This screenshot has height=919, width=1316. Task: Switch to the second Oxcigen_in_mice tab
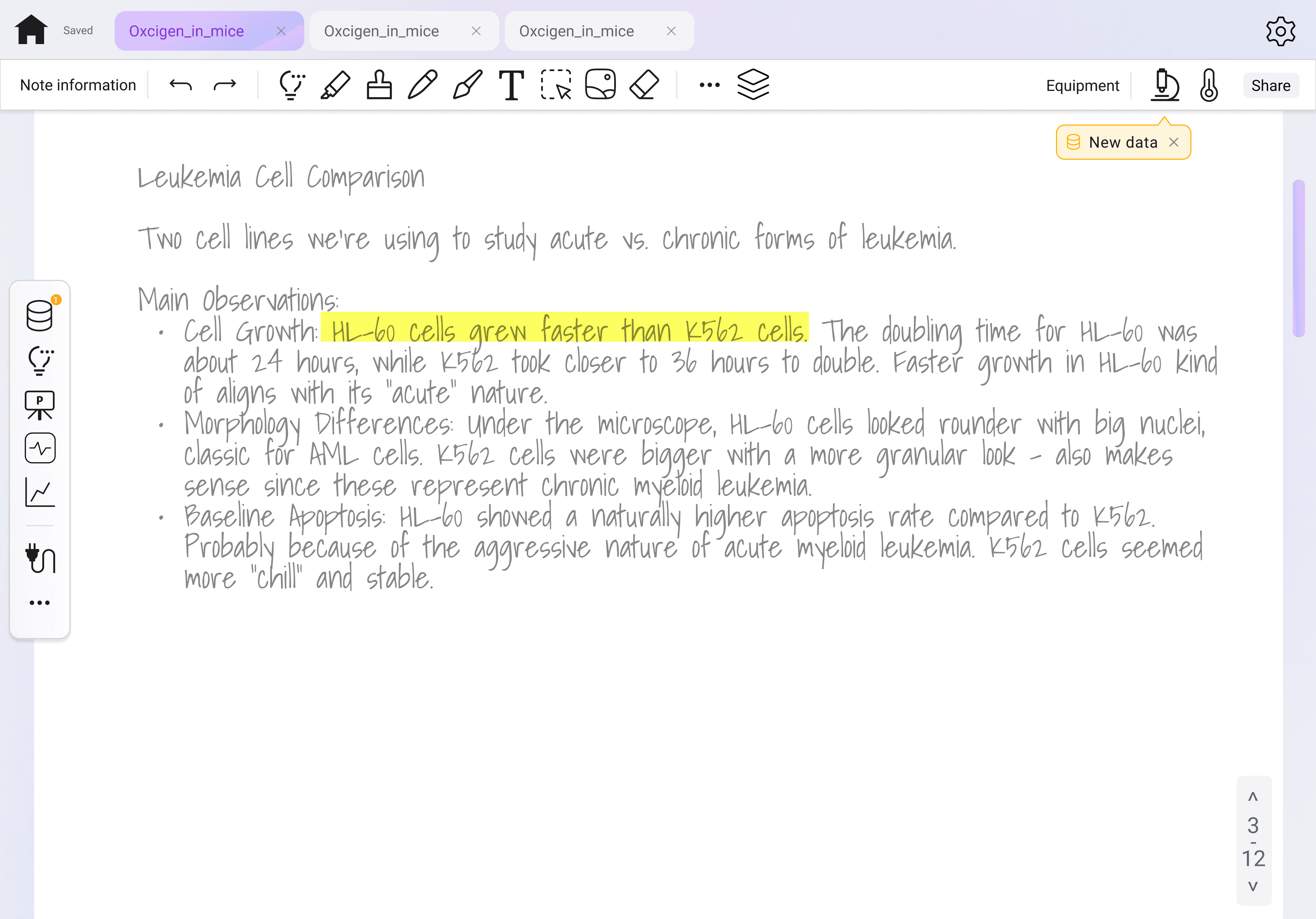click(404, 31)
